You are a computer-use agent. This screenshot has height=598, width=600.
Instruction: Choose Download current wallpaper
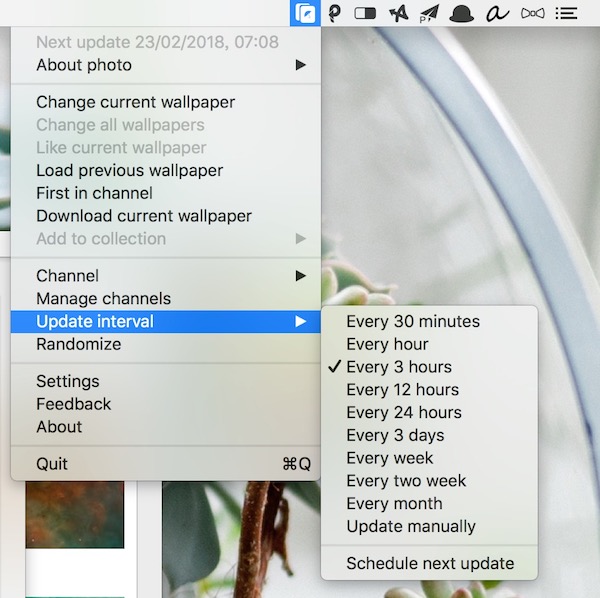click(x=143, y=216)
